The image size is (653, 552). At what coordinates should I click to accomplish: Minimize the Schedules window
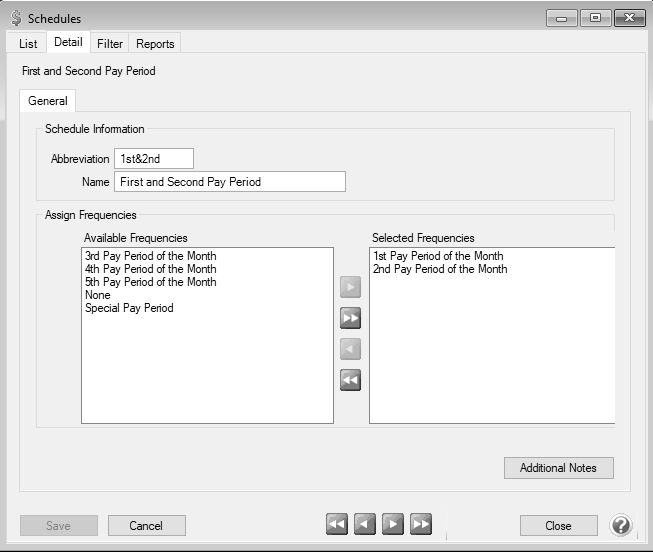tap(561, 18)
